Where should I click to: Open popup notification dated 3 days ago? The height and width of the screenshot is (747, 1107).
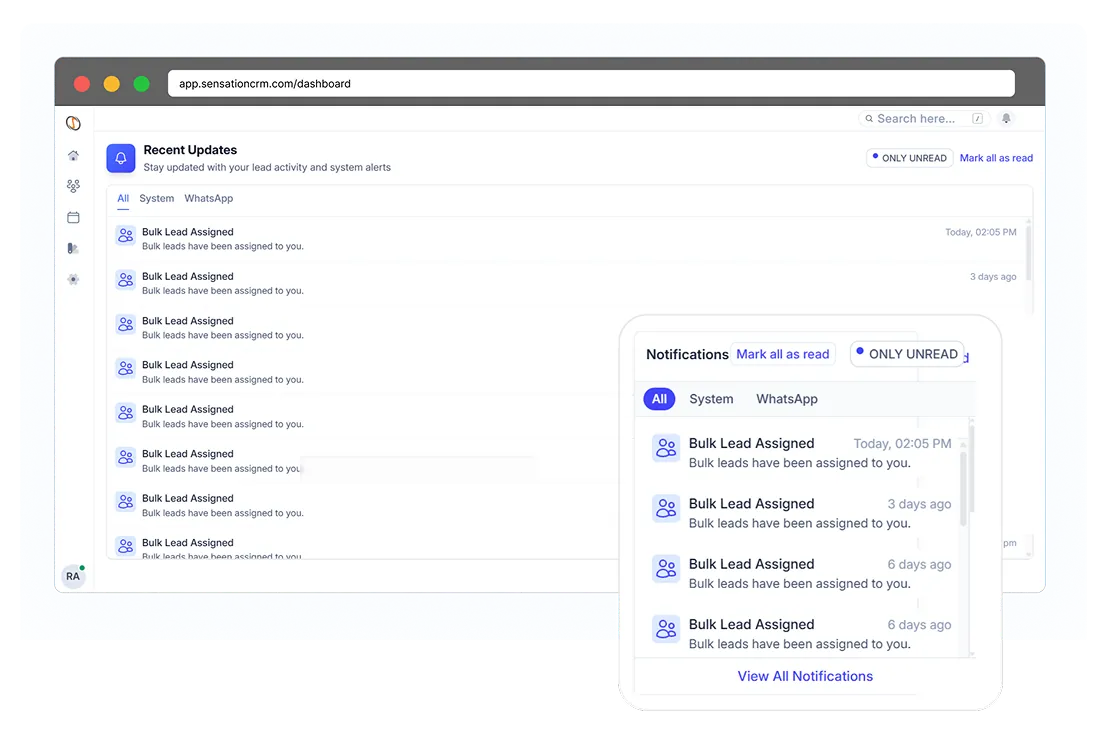pyautogui.click(x=801, y=513)
